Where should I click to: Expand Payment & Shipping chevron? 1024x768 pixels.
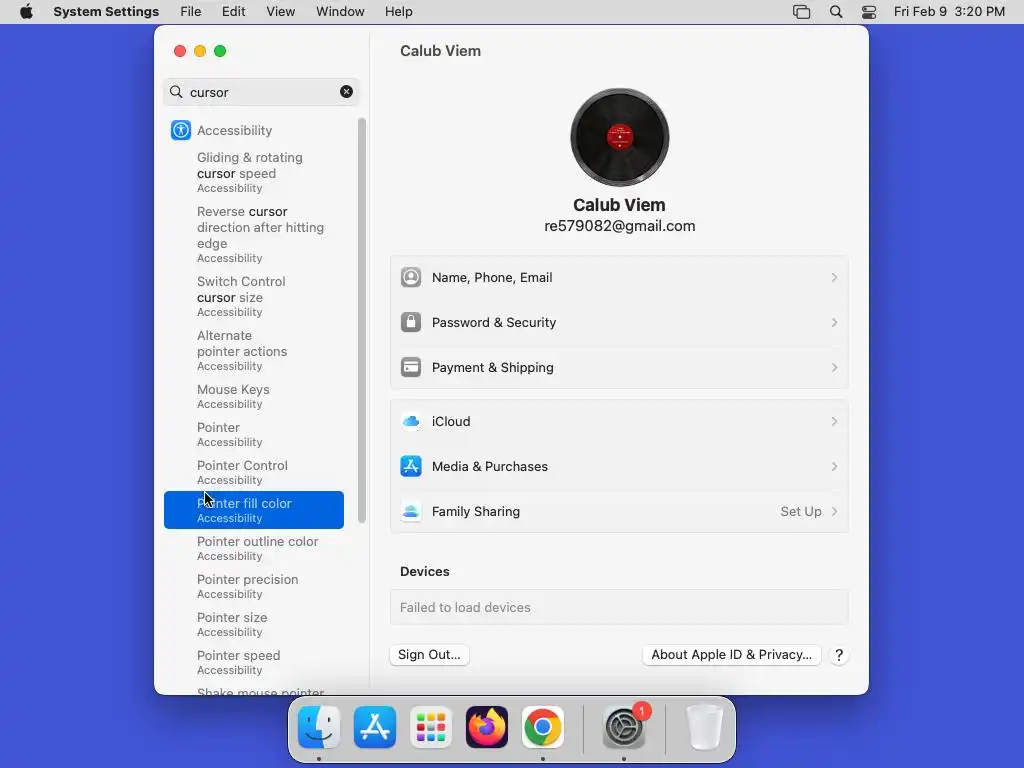[x=834, y=367]
